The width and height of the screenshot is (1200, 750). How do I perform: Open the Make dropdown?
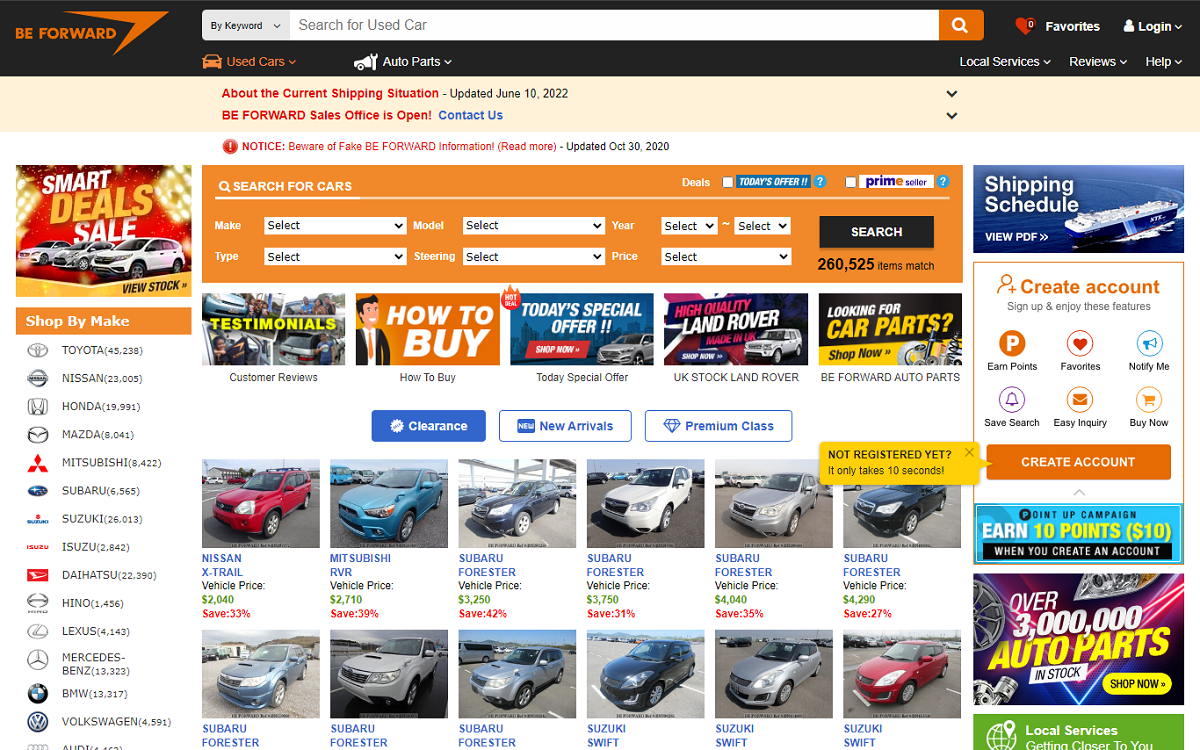pyautogui.click(x=335, y=226)
